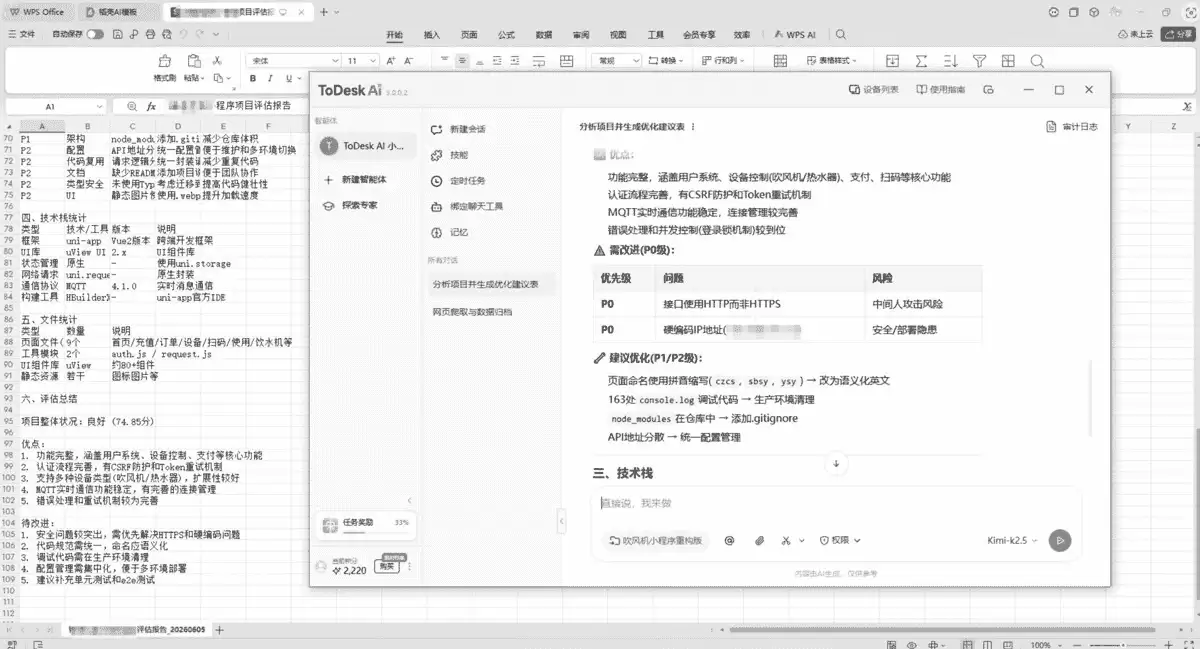The image size is (1200, 649).
Task: Click the 格式刷 format painter
Action: point(165,68)
